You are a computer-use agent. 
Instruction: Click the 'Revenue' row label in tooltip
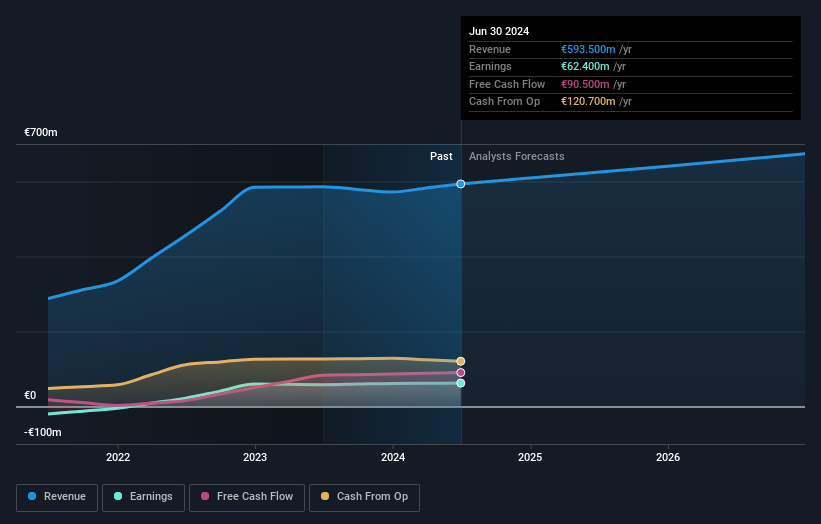click(x=490, y=49)
